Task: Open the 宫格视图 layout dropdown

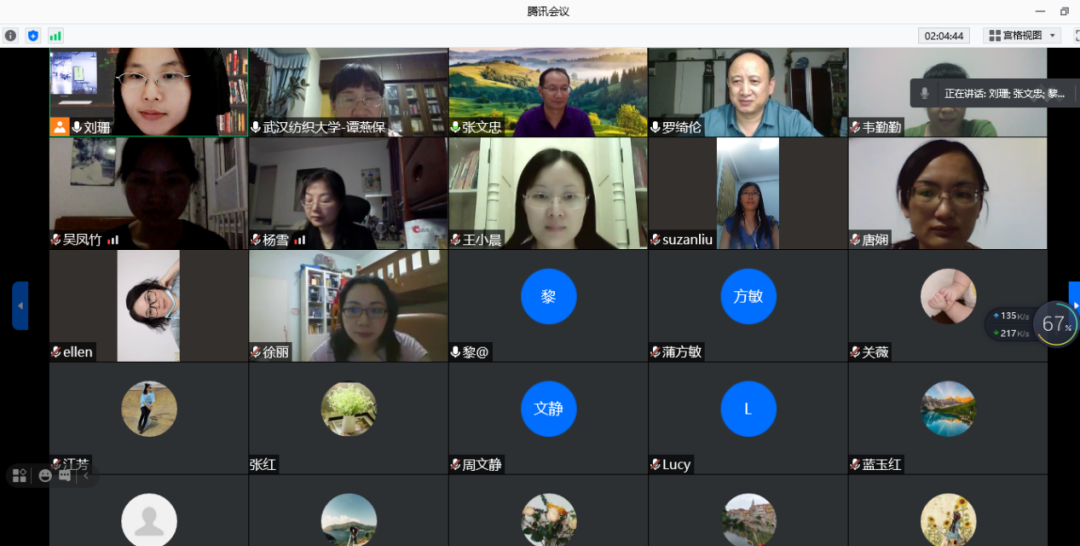Action: pyautogui.click(x=1021, y=35)
